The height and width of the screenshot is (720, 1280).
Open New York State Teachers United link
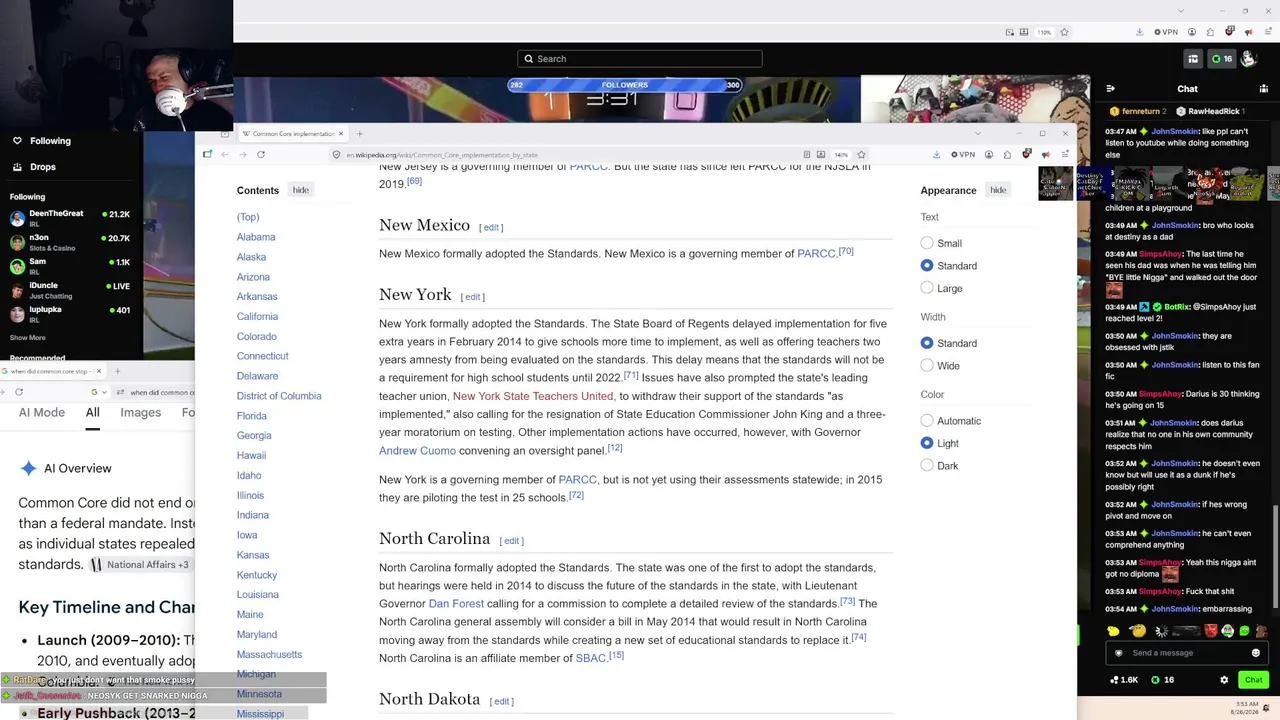[533, 396]
